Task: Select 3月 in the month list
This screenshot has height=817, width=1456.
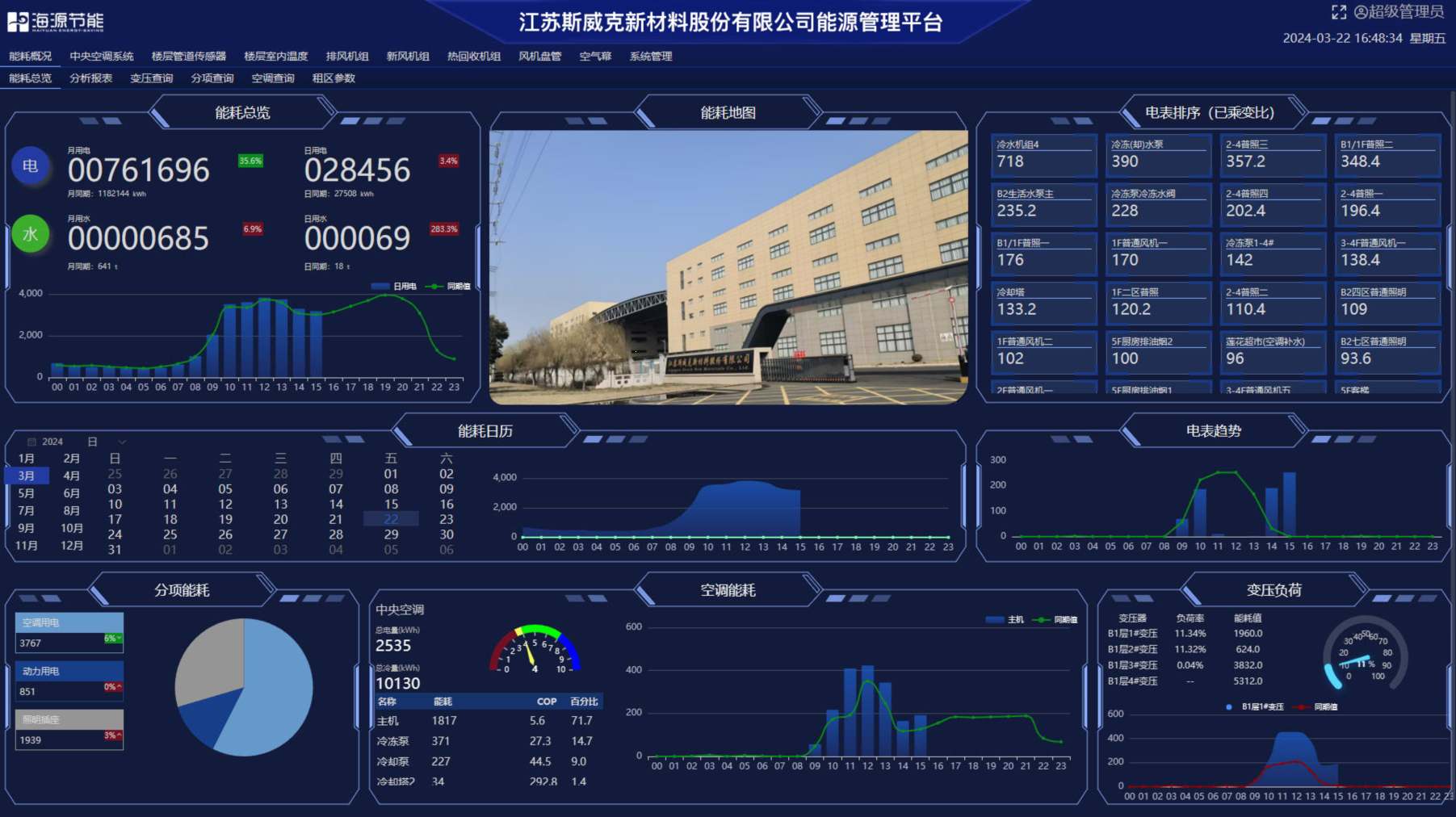Action: pos(27,476)
